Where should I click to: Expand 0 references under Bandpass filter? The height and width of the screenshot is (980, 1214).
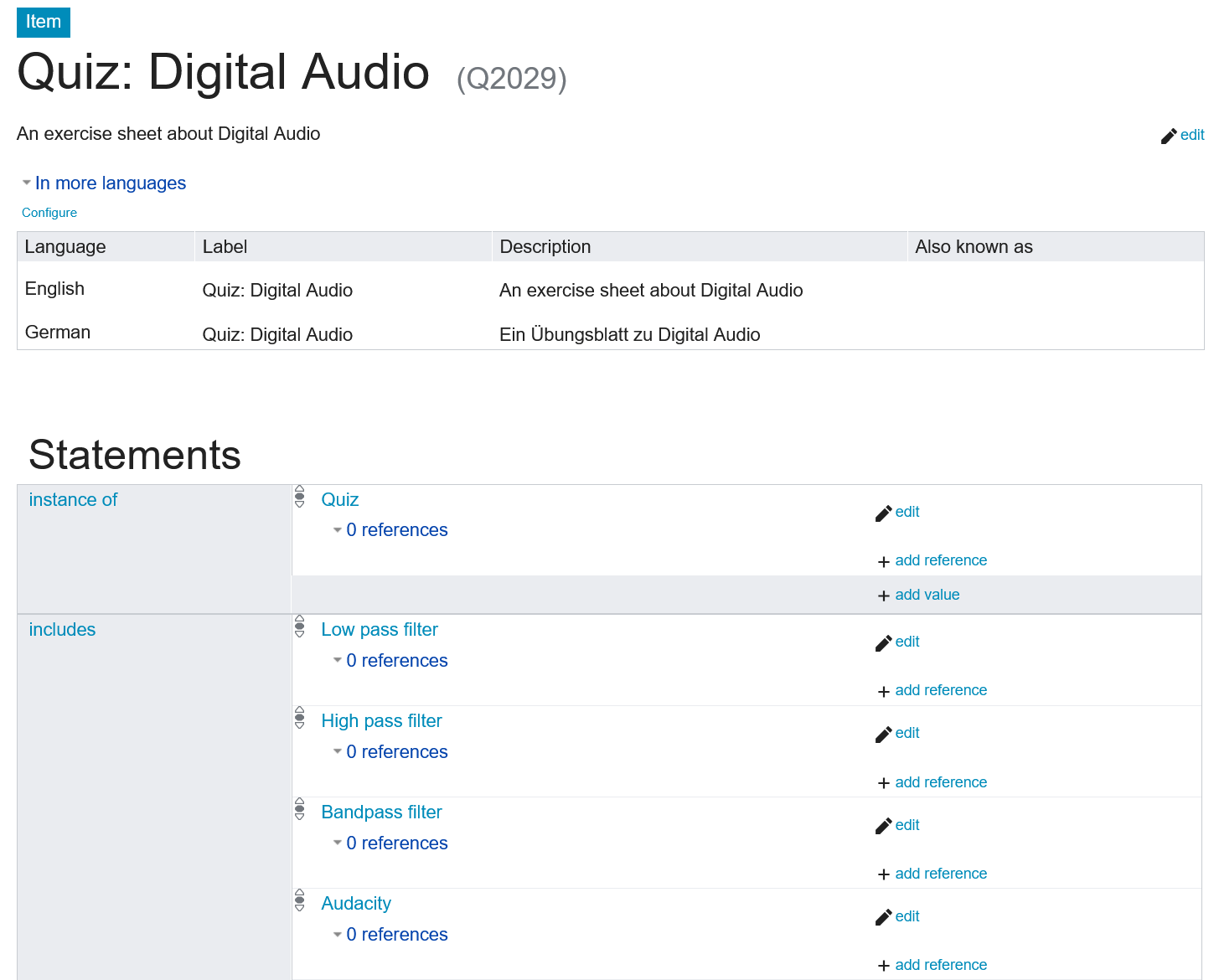[396, 843]
